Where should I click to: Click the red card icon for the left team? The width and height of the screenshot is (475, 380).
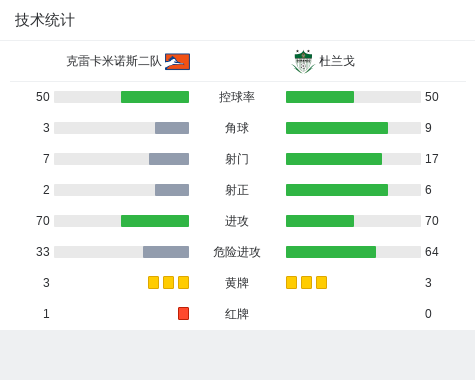coord(183,313)
